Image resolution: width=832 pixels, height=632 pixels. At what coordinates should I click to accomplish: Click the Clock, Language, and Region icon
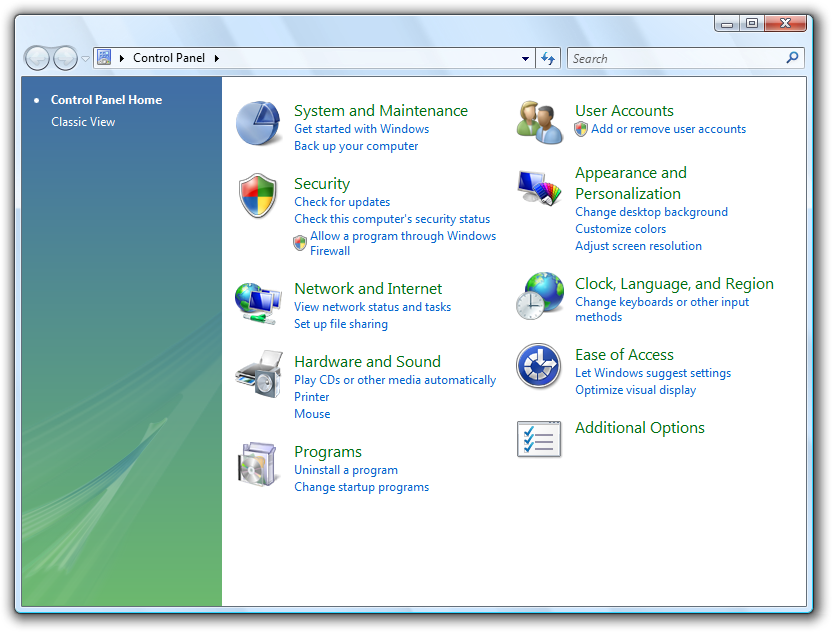pos(540,296)
